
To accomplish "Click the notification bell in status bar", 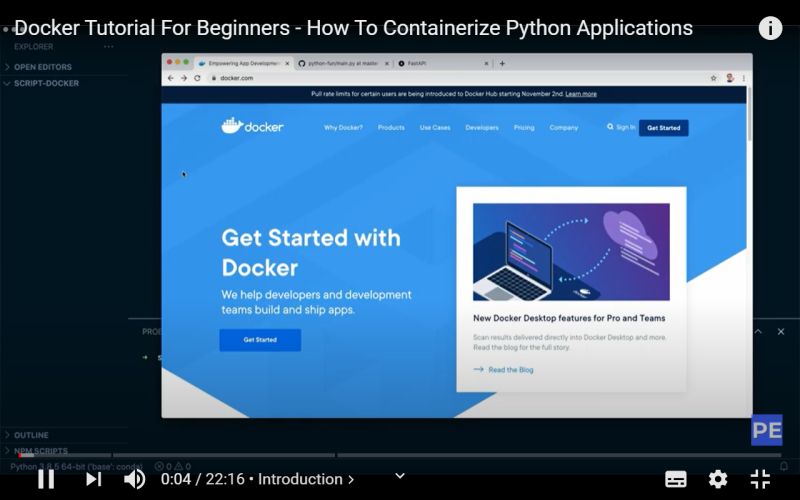I will (784, 466).
